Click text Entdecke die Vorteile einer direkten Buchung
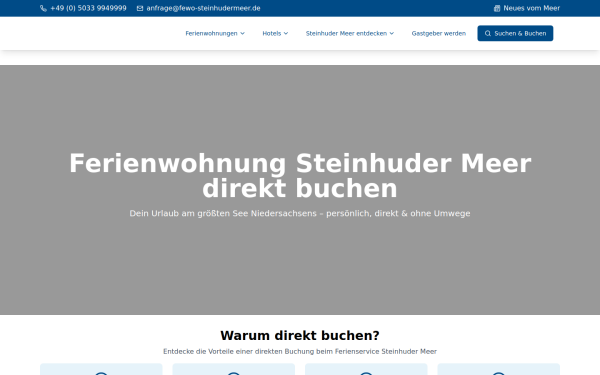The width and height of the screenshot is (600, 375). (300, 352)
